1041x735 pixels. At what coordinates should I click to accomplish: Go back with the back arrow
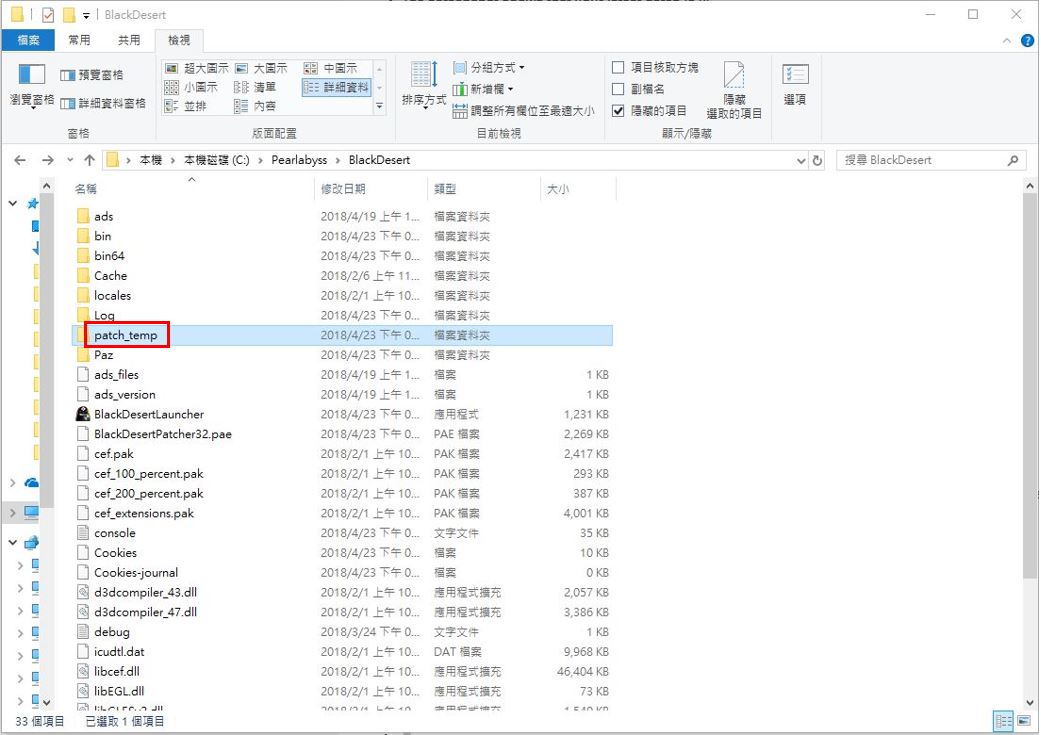tap(20, 160)
